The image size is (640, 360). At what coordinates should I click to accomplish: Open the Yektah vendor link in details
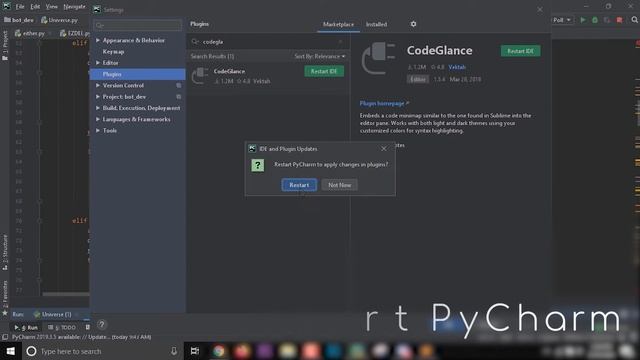click(457, 67)
